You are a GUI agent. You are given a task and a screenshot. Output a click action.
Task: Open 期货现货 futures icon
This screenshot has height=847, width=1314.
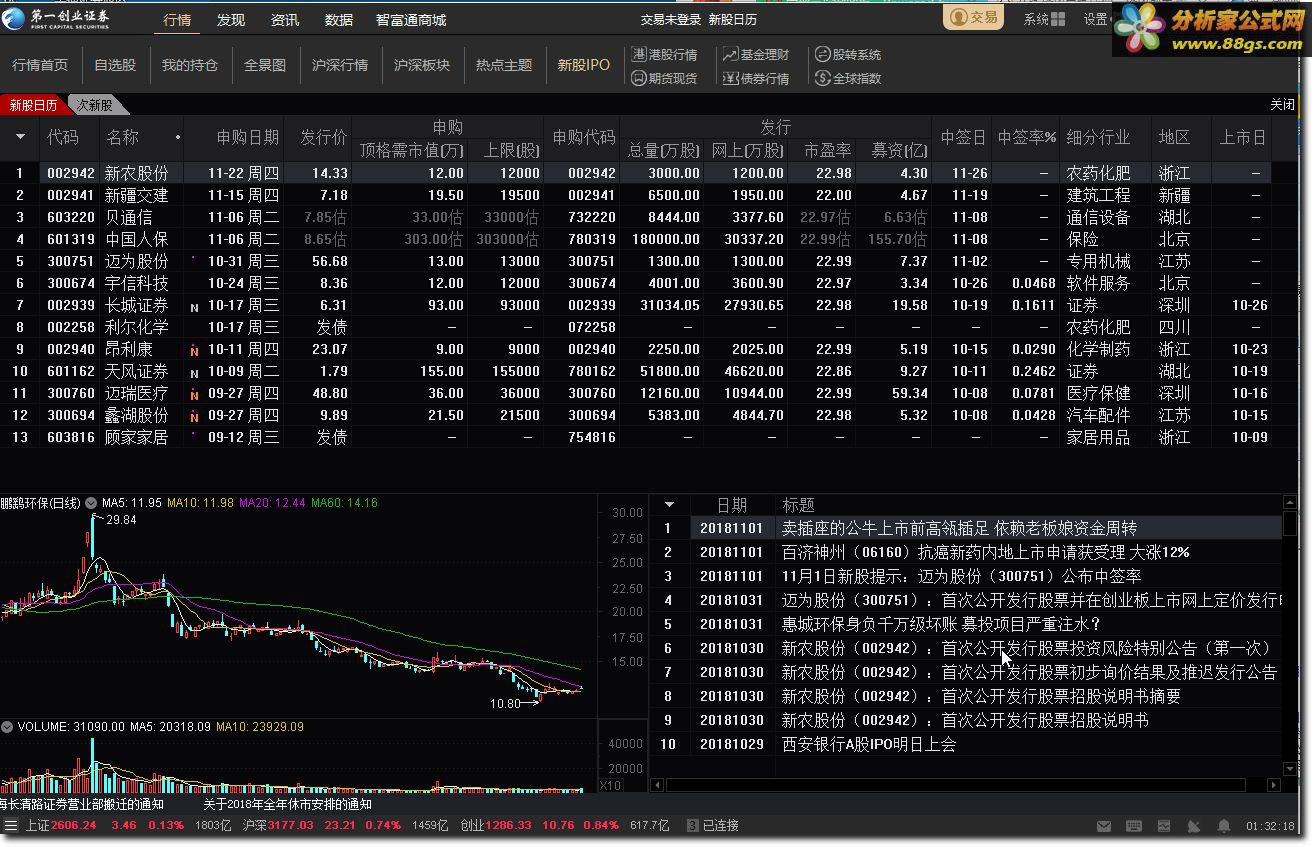click(x=640, y=78)
